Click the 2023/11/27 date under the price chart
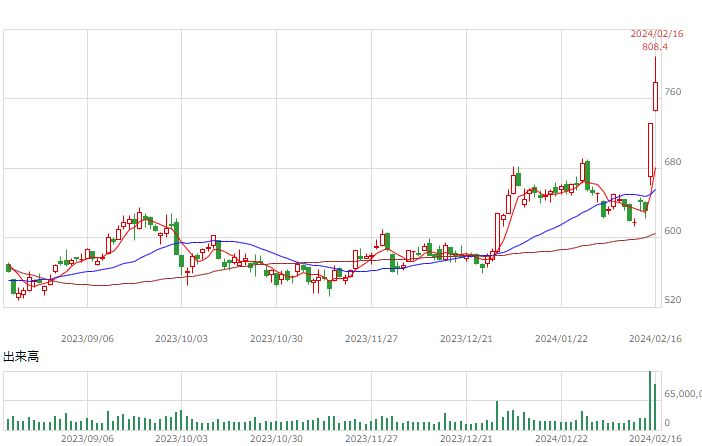702x446 pixels. tap(371, 339)
